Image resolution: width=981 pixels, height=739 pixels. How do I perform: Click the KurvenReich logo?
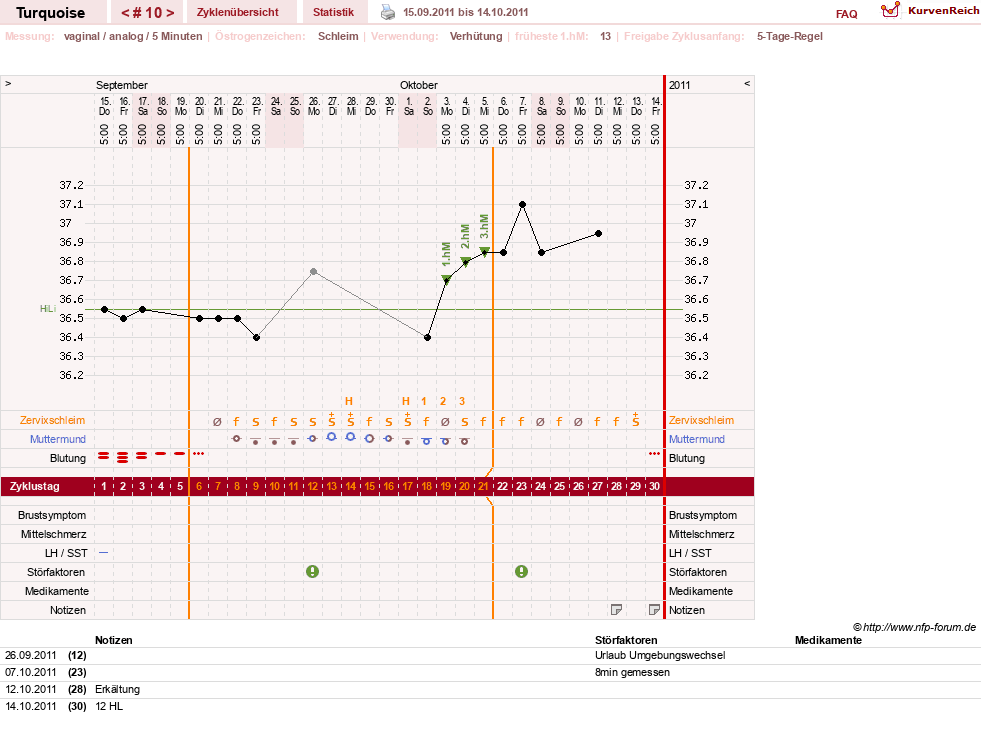pyautogui.click(x=929, y=11)
